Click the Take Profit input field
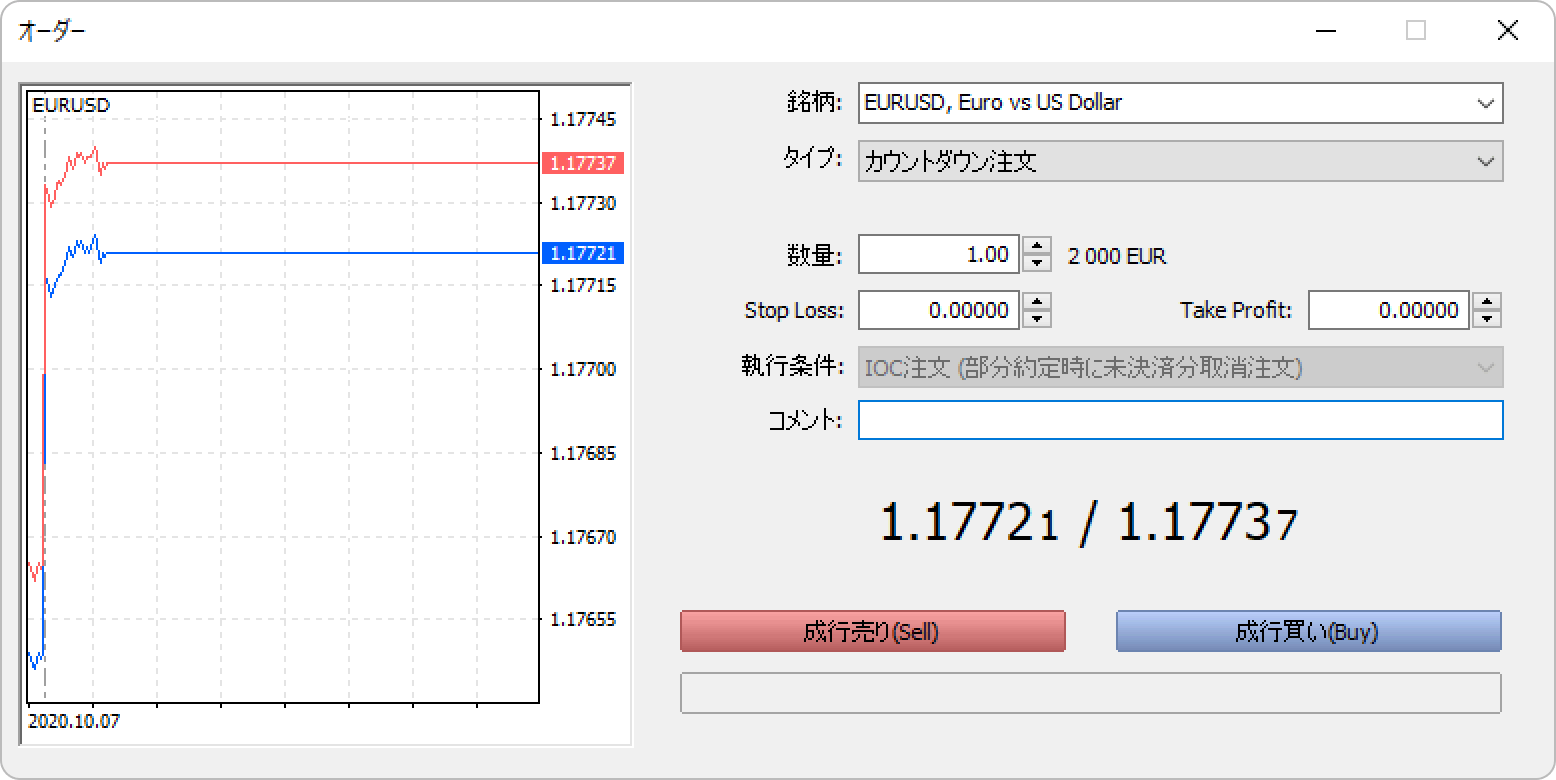 [x=1389, y=310]
